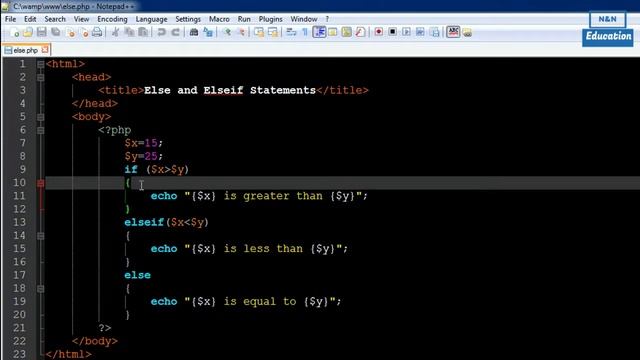
Task: Open the Settings menu
Action: pyautogui.click(x=188, y=19)
